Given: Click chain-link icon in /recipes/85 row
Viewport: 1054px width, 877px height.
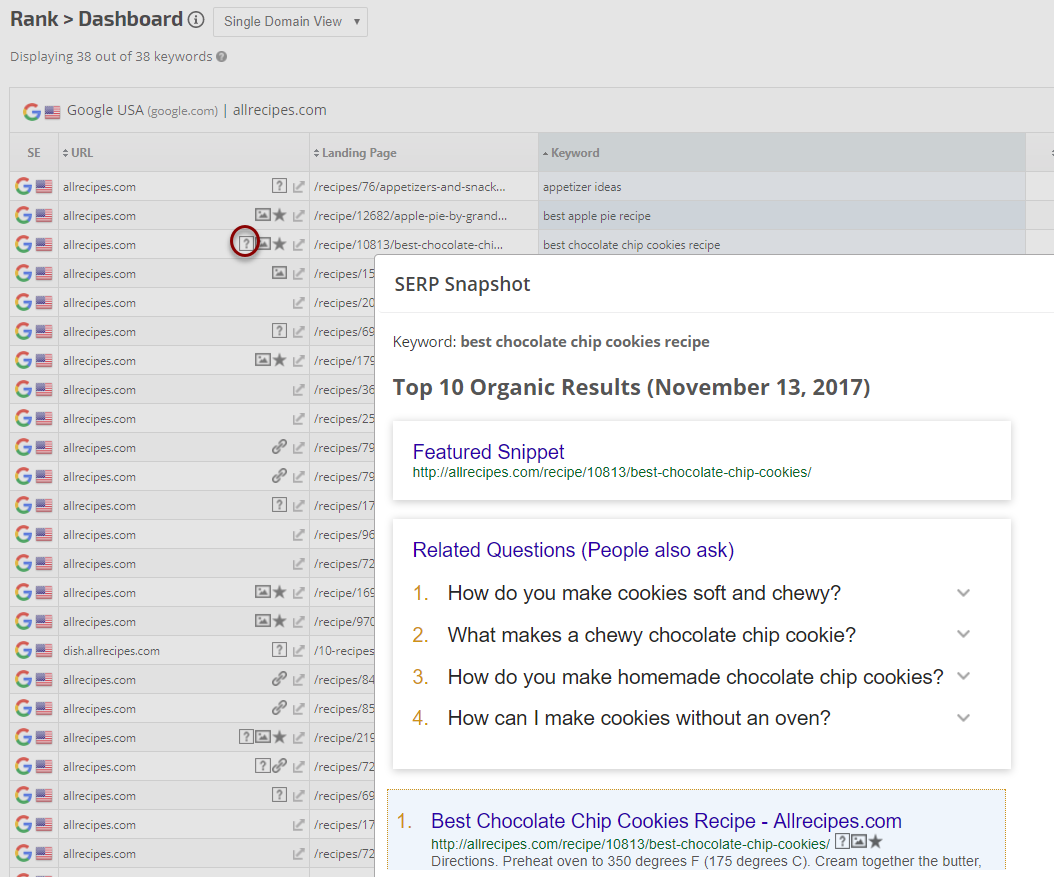Looking at the screenshot, I should point(279,707).
